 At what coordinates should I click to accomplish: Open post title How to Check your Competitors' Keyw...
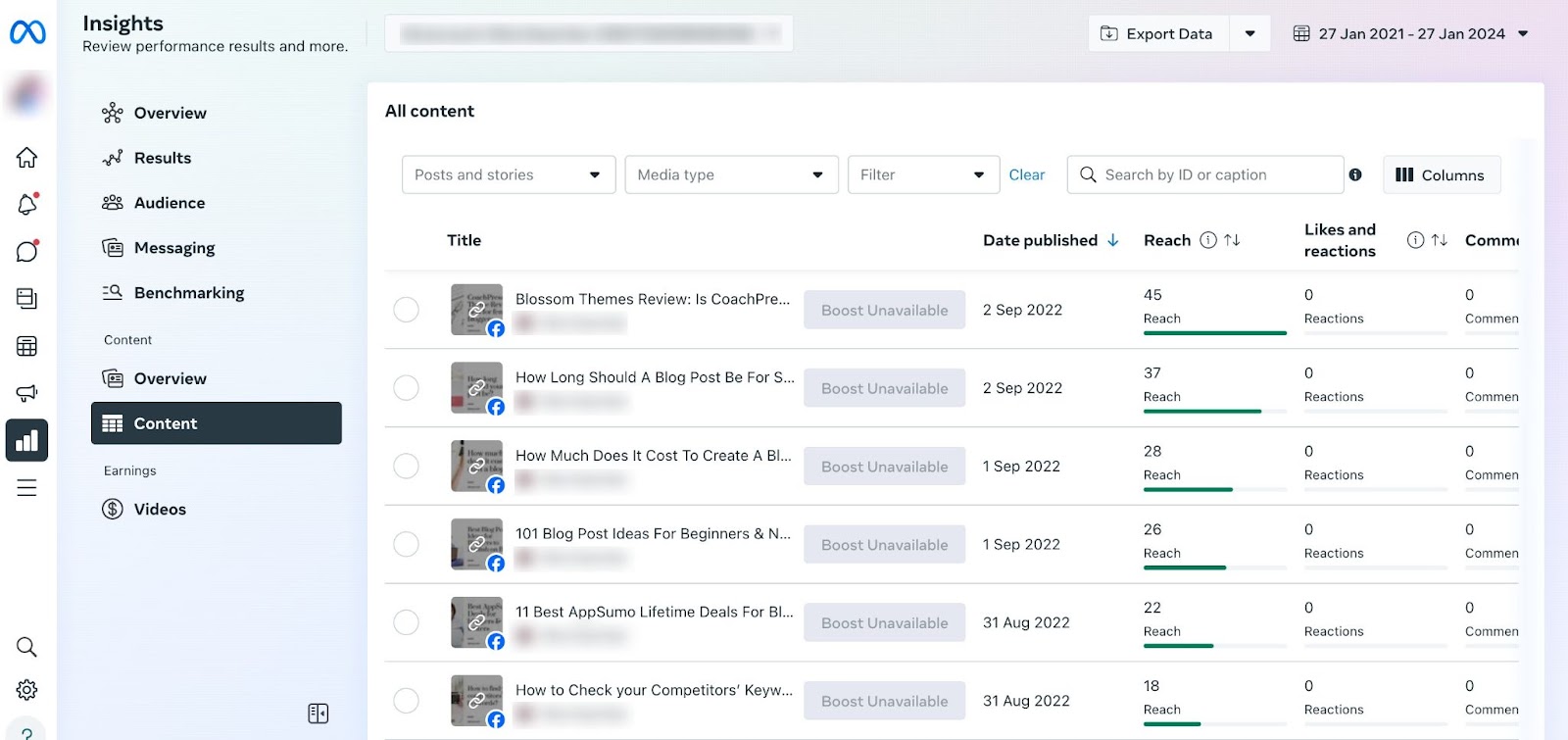click(x=655, y=690)
